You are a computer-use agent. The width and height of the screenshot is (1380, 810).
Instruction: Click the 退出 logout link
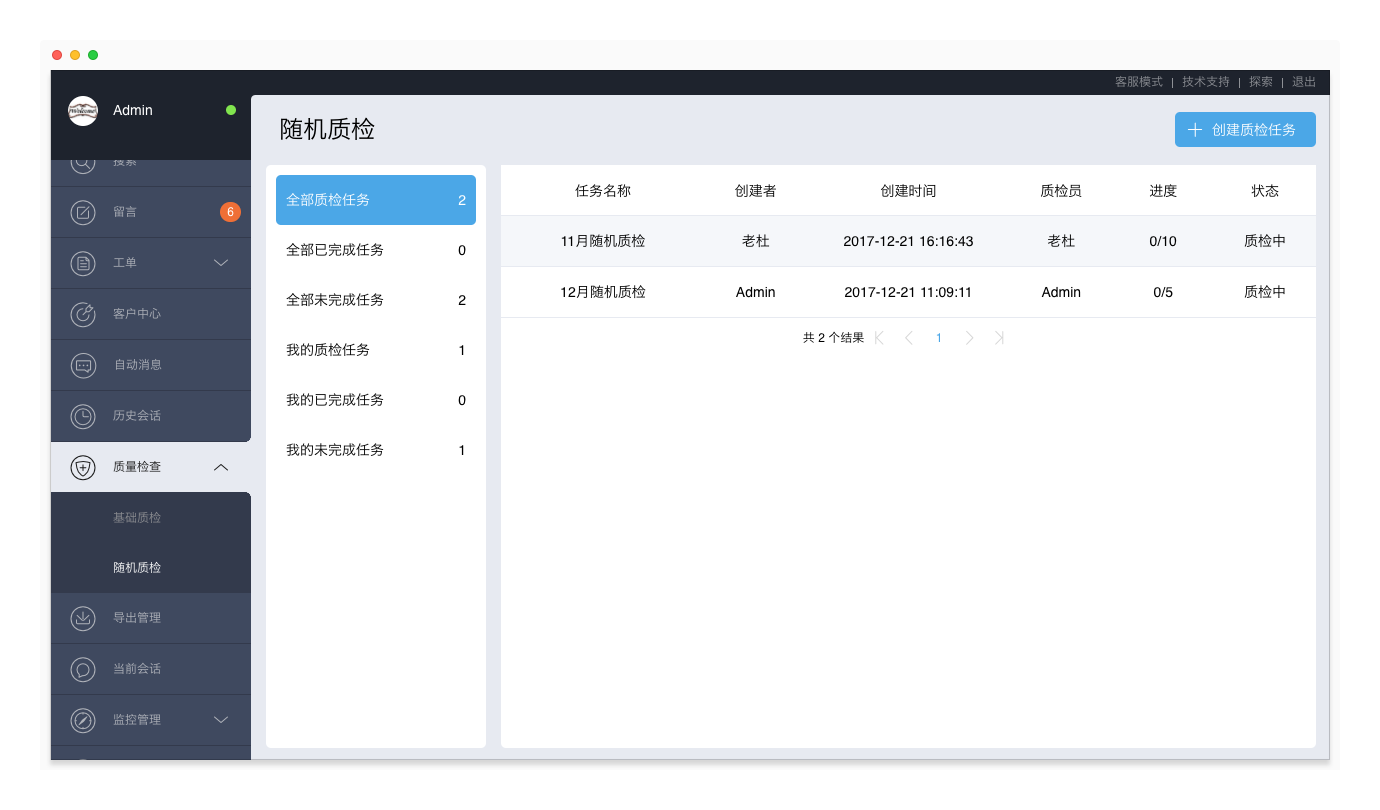[1303, 82]
